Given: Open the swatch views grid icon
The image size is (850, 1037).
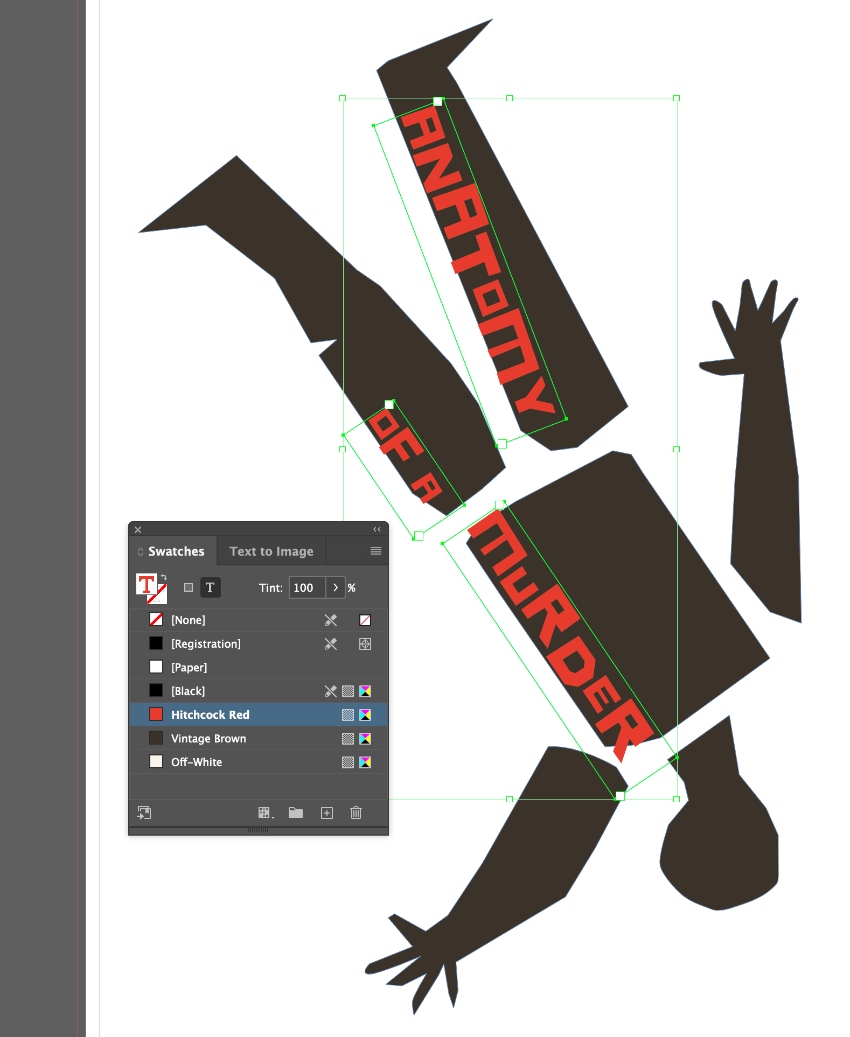Looking at the screenshot, I should click(265, 813).
